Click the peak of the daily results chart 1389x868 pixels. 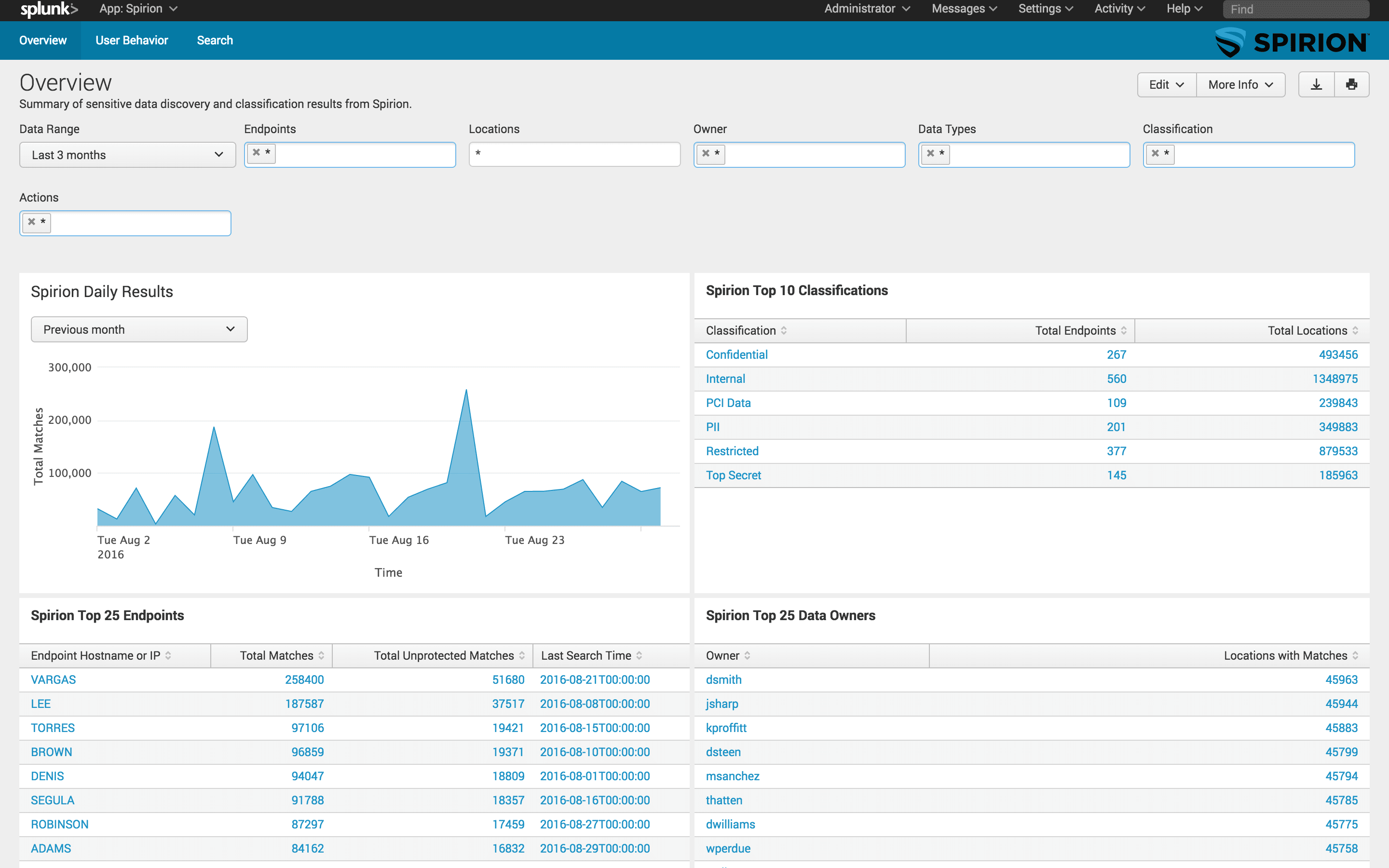coord(466,391)
